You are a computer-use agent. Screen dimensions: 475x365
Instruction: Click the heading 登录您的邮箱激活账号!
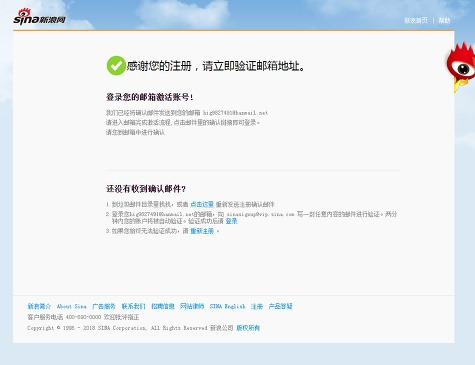(149, 97)
